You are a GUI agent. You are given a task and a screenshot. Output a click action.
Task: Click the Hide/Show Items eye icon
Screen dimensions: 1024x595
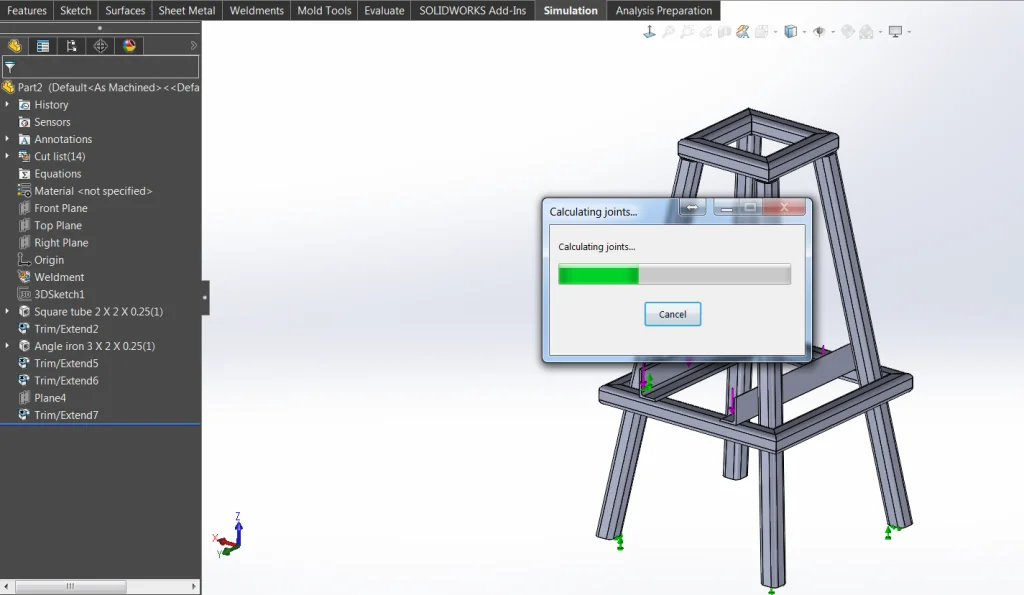[x=819, y=32]
